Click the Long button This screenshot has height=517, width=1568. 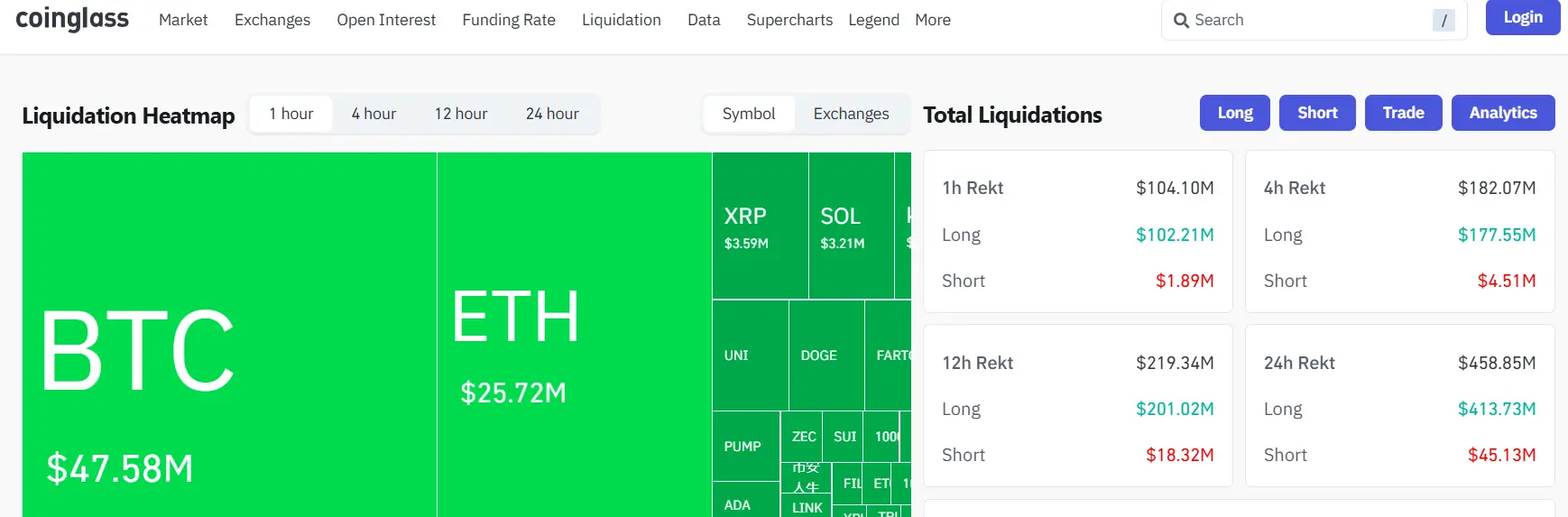pyautogui.click(x=1235, y=113)
